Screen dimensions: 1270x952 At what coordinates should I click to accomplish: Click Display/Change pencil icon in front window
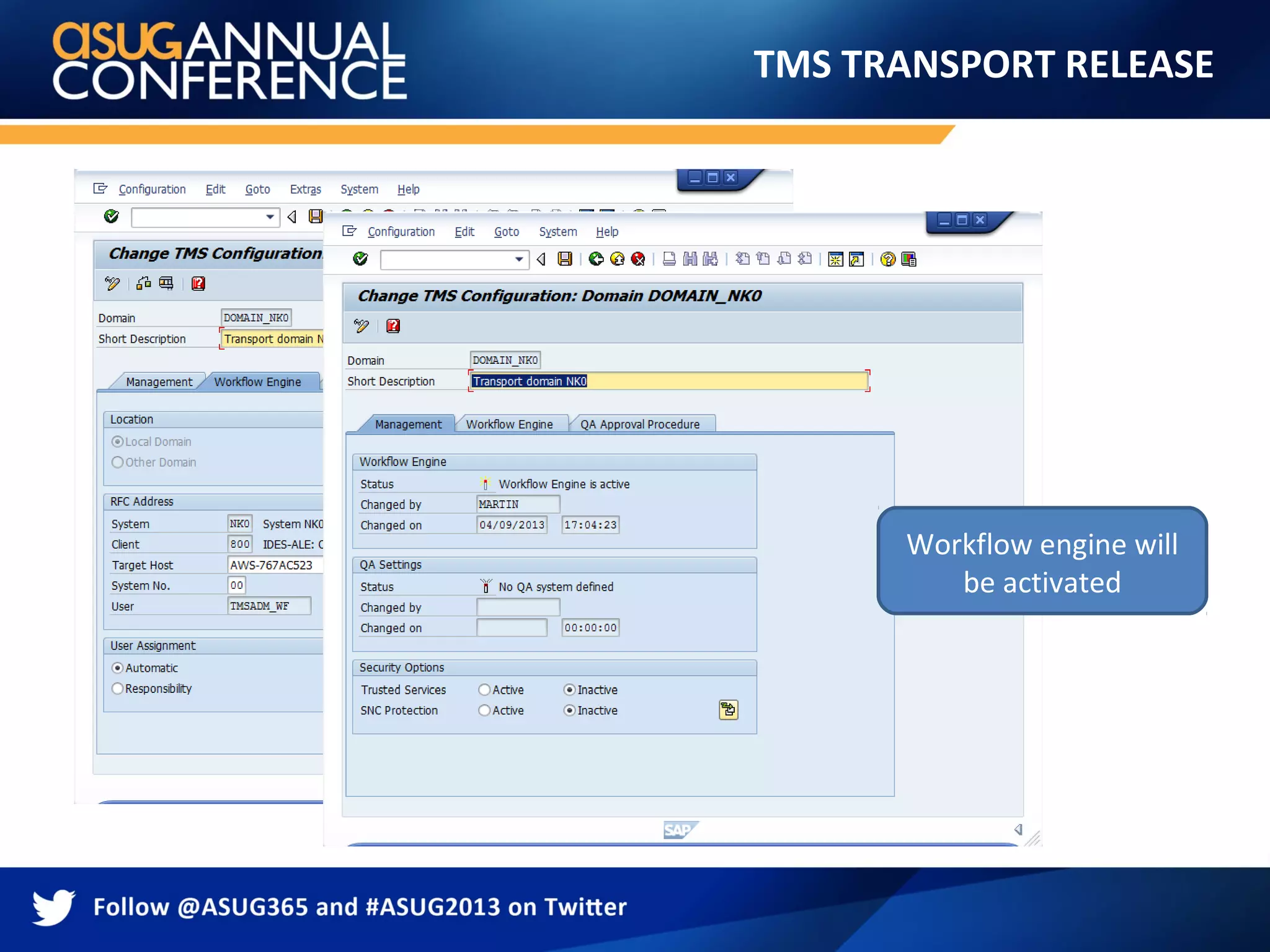362,326
